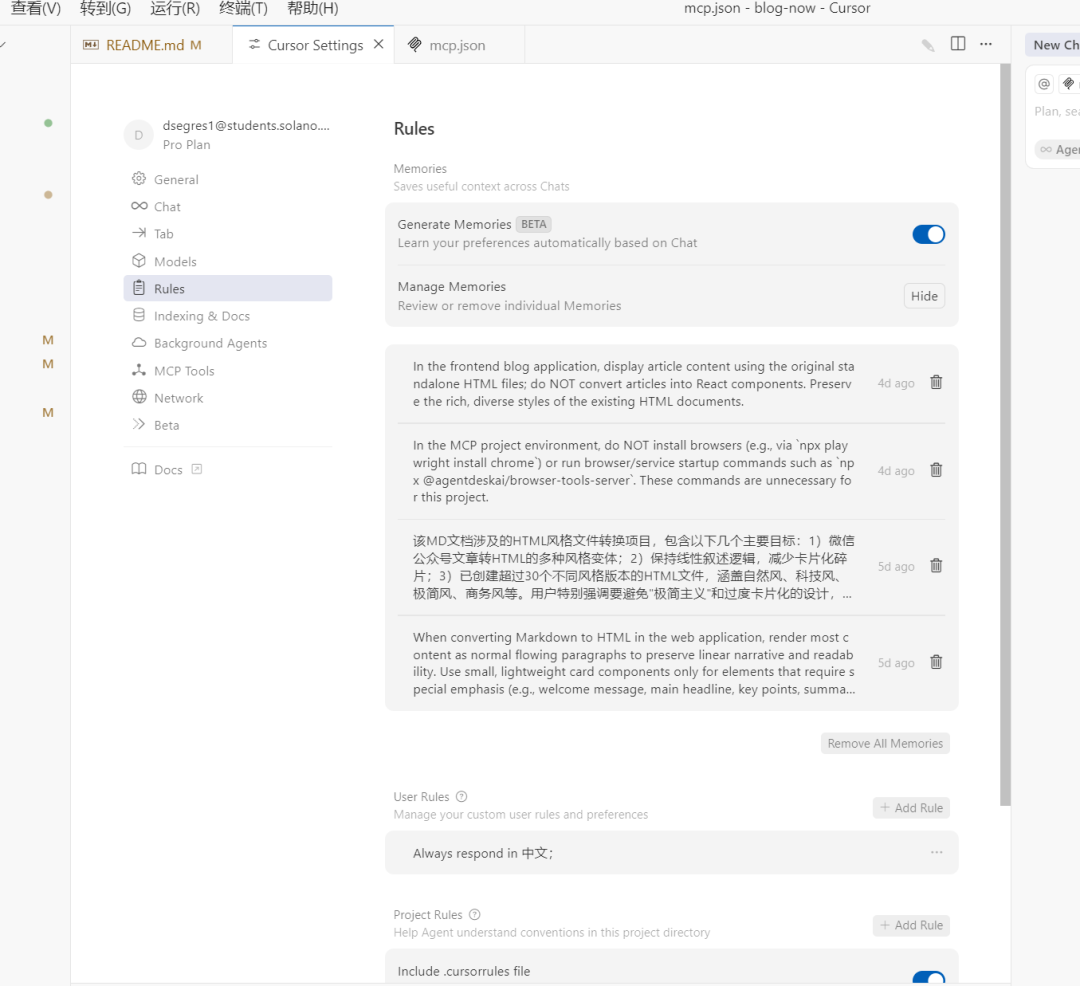This screenshot has width=1080, height=986.
Task: Open the 运行(R) menu
Action: [x=175, y=8]
